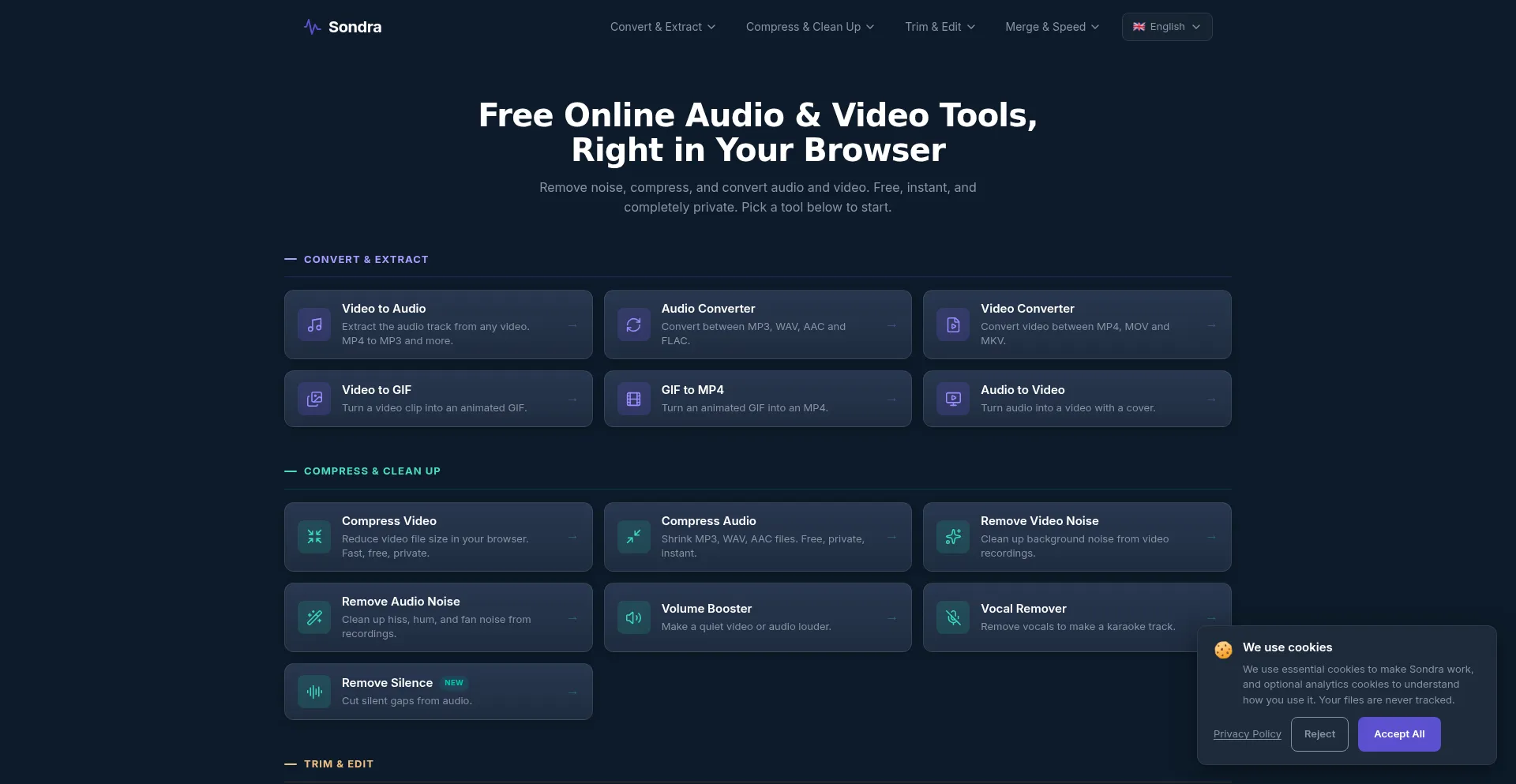Screen dimensions: 1516x784
Task: Click chevron next to Convert & Extract
Action: 711,27
